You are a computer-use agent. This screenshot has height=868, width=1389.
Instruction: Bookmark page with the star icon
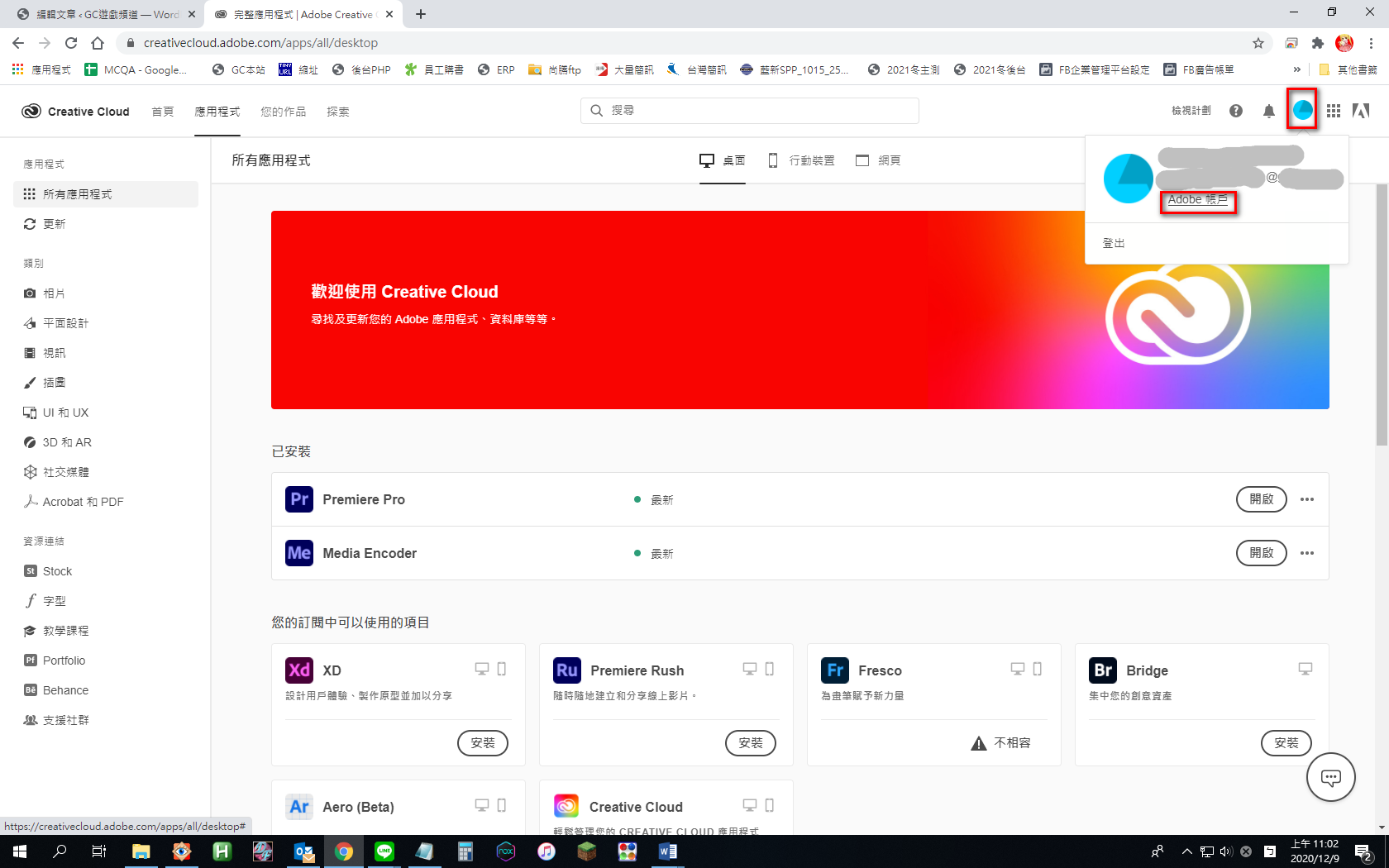point(1258,43)
